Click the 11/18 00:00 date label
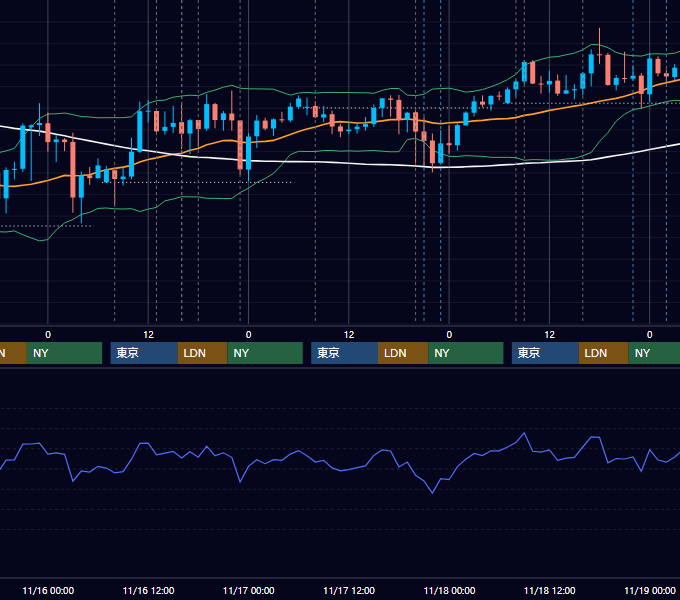This screenshot has height=600, width=680. pos(449,590)
